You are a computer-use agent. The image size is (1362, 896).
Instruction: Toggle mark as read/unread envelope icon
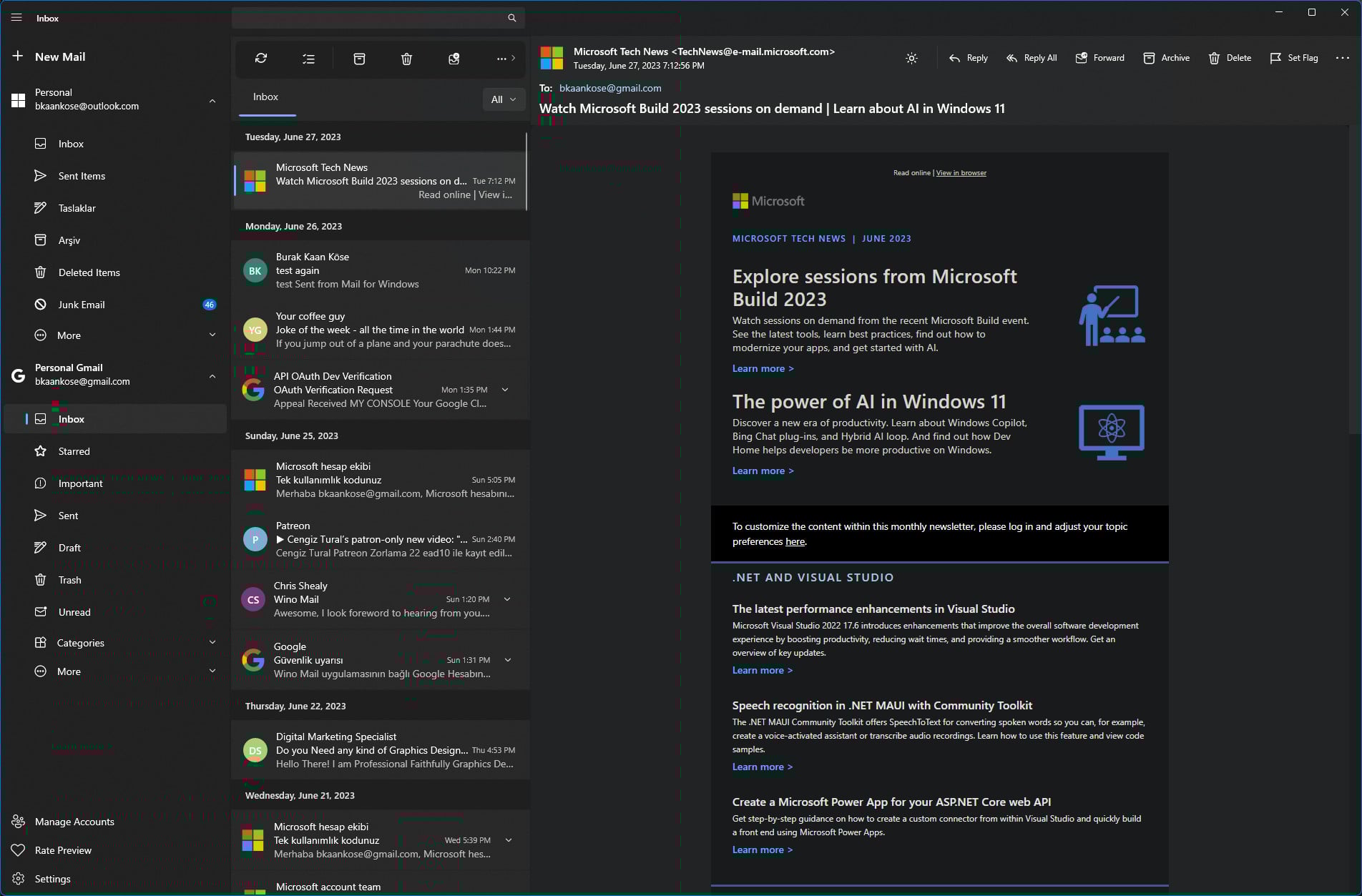pos(454,59)
